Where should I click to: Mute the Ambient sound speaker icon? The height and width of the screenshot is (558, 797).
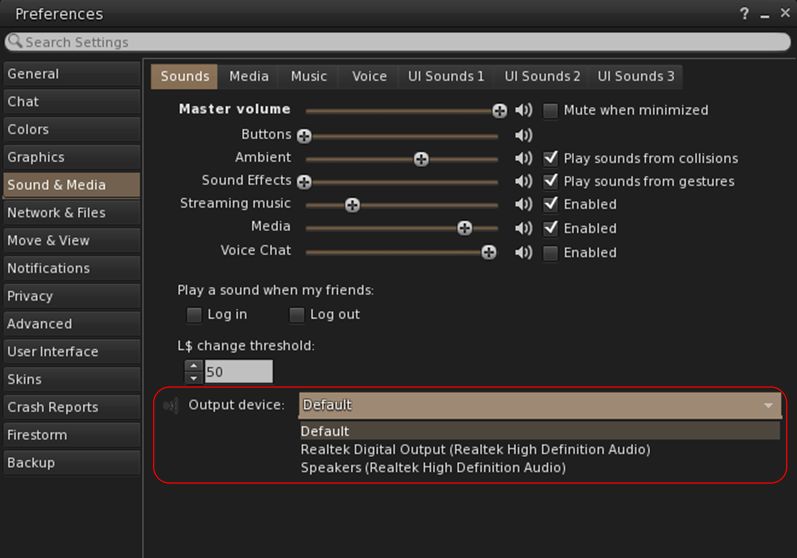coord(523,159)
